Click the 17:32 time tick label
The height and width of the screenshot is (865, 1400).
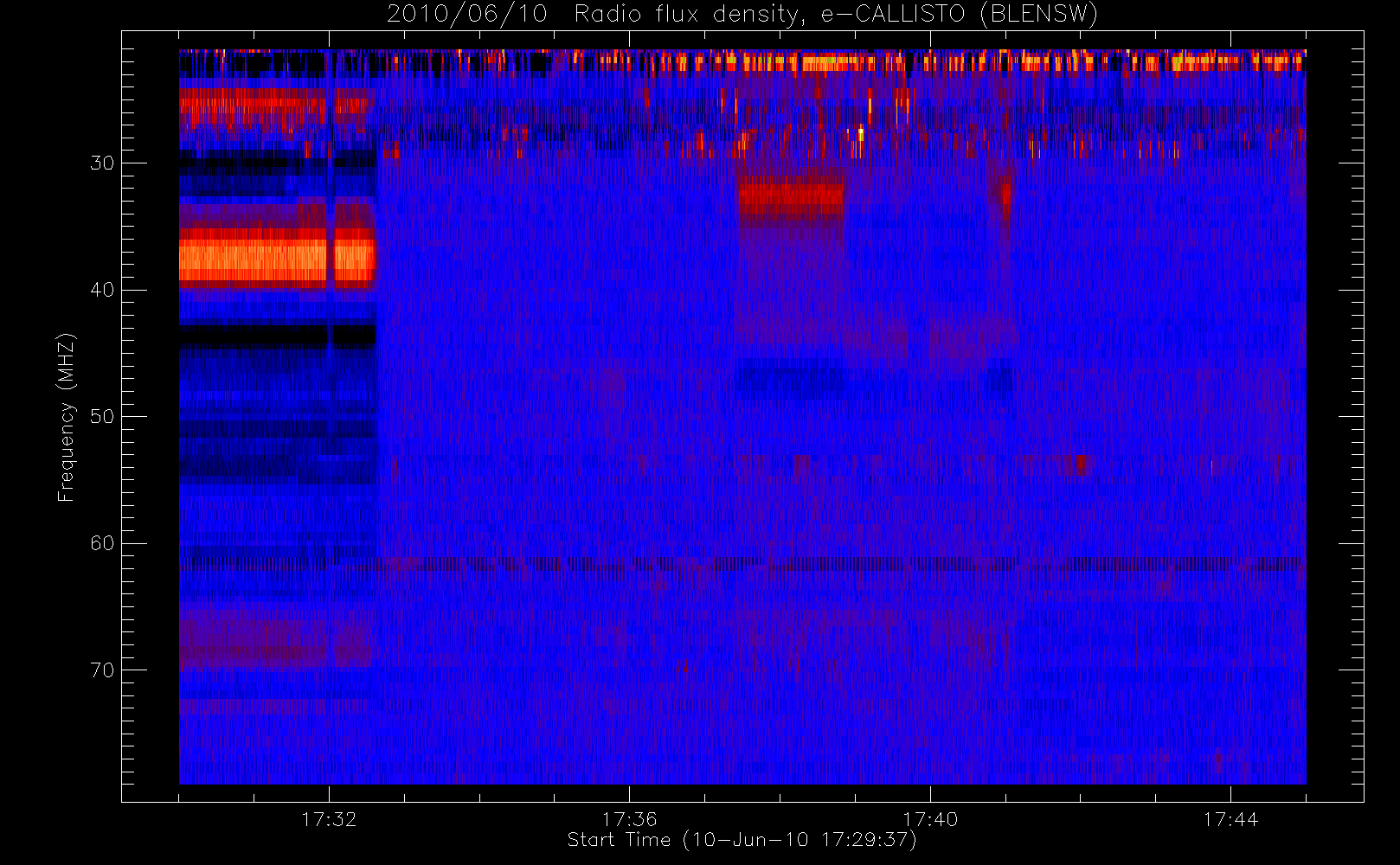(329, 819)
